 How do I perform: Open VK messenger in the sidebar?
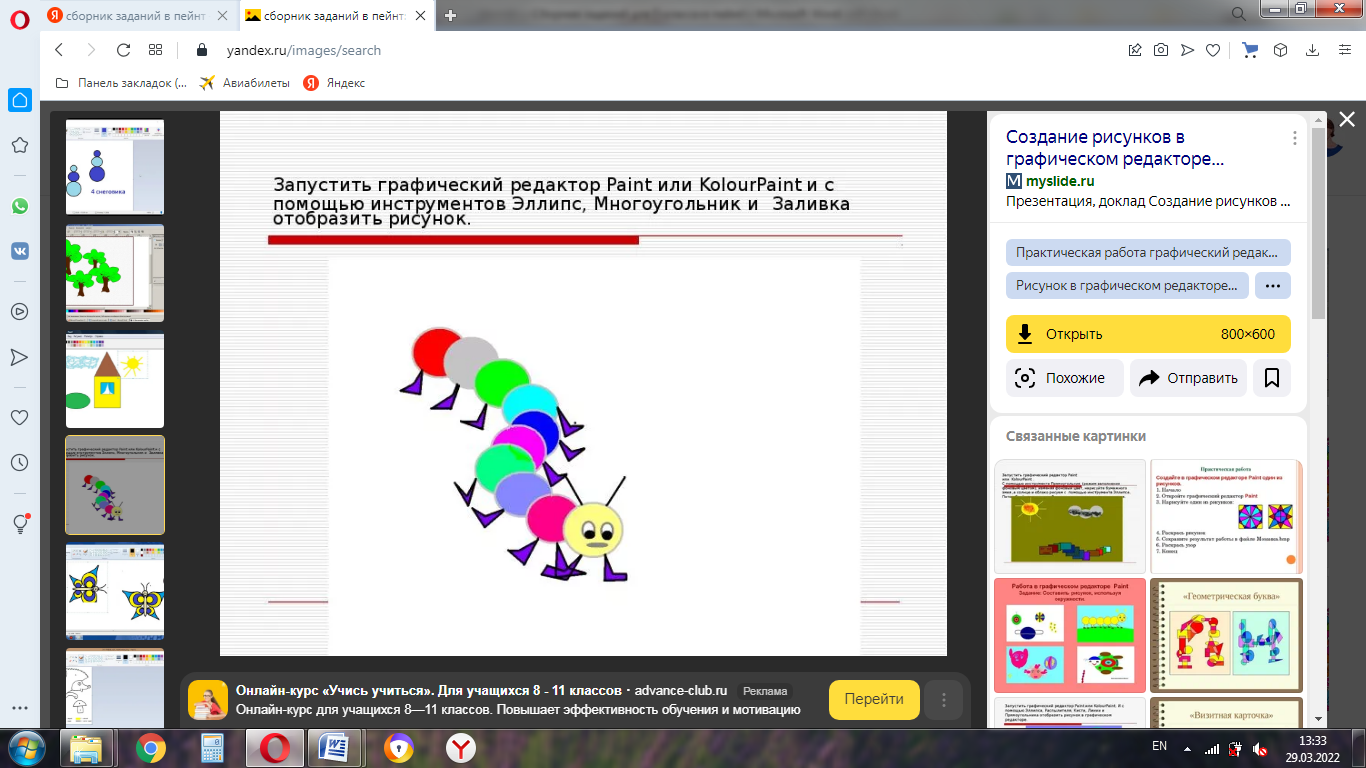(20, 251)
